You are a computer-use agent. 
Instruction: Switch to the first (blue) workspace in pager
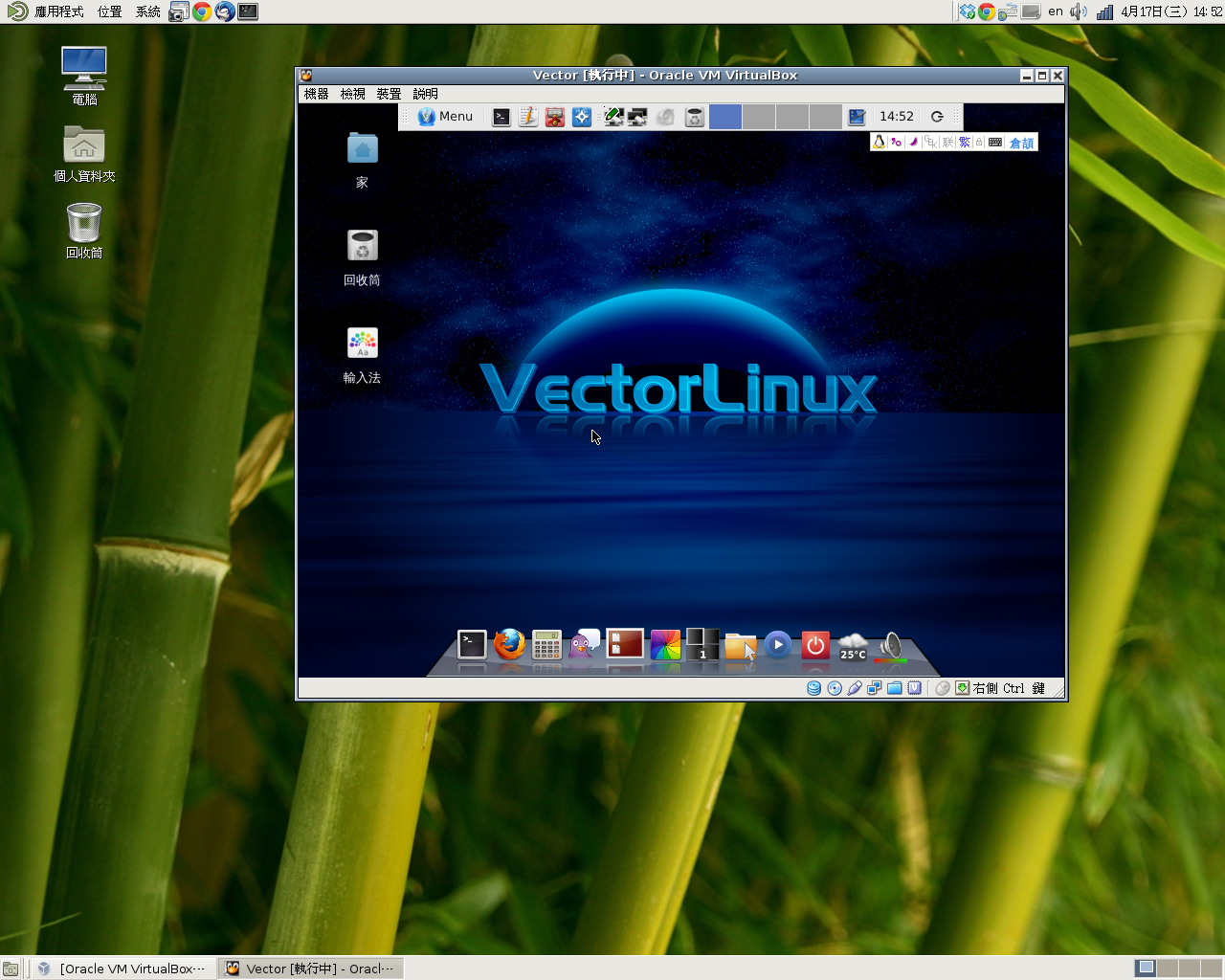(x=725, y=117)
